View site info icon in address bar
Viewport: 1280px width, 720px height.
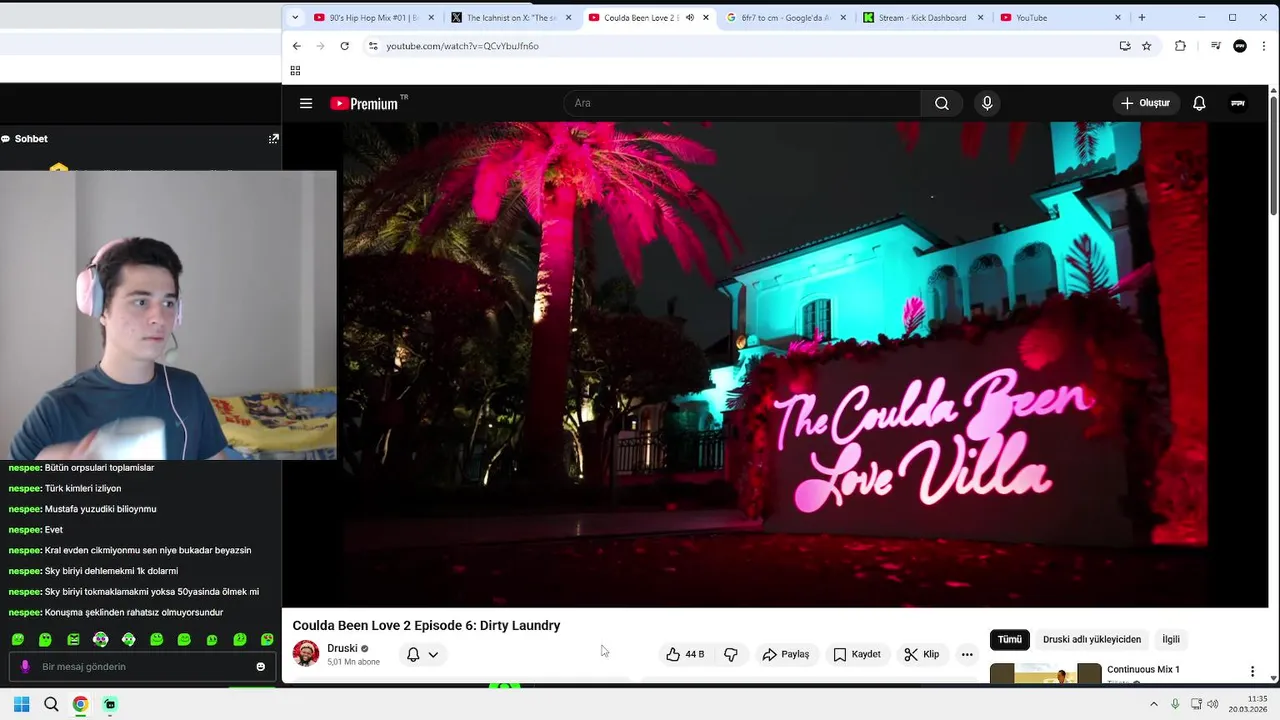[373, 46]
